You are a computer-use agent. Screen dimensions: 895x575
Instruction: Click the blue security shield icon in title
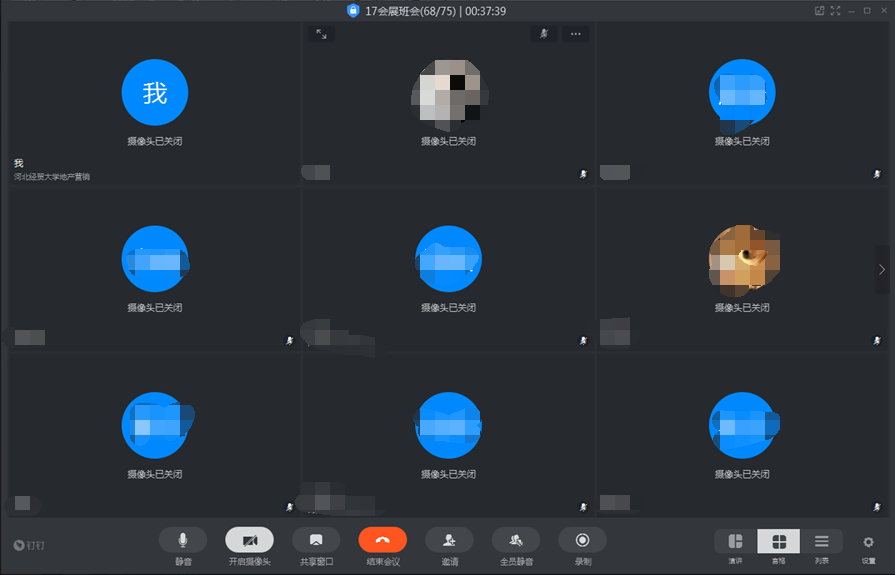pos(352,11)
